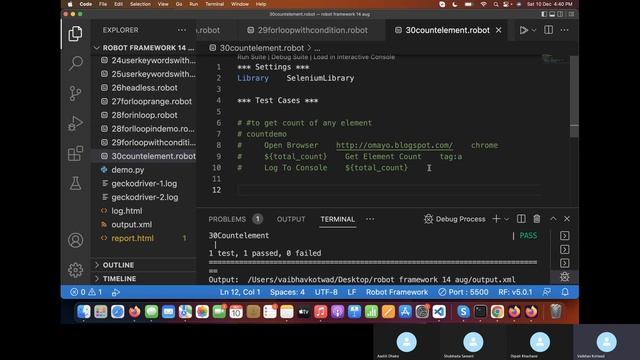Split the terminal panel
This screenshot has width=640, height=360.
coord(521,219)
